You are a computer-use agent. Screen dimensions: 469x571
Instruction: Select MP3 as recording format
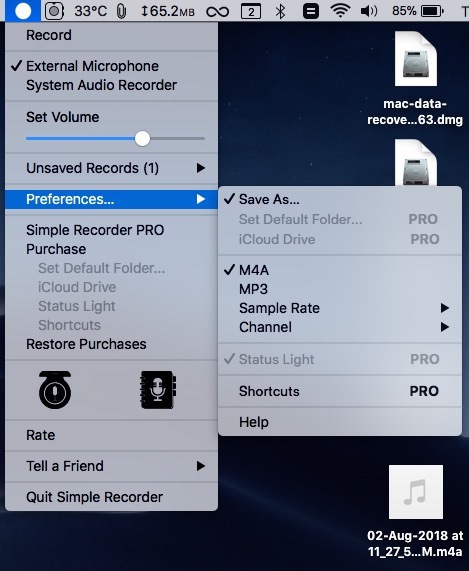pos(340,289)
